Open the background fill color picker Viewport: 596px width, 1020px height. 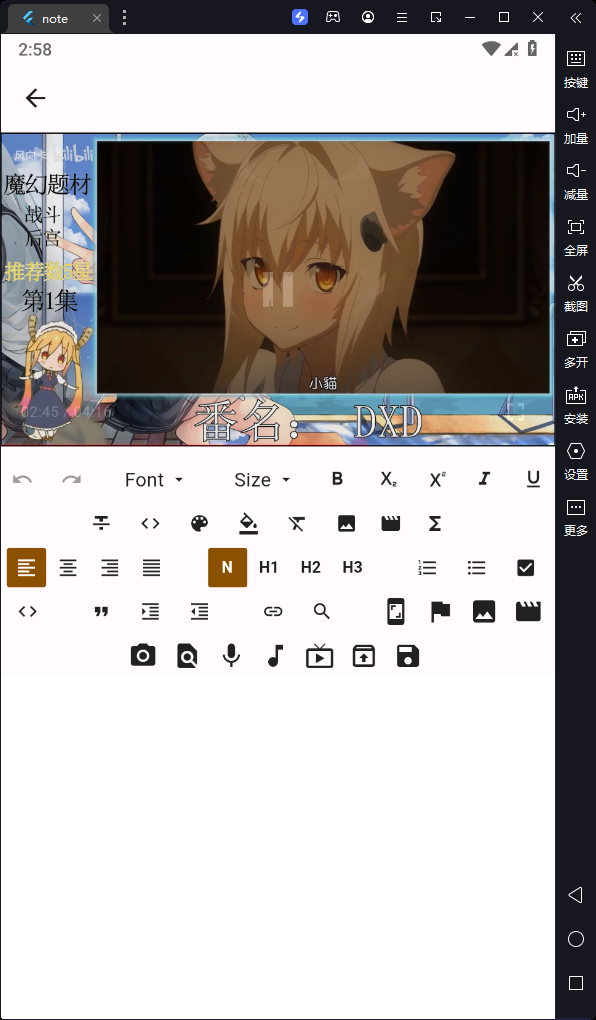249,523
